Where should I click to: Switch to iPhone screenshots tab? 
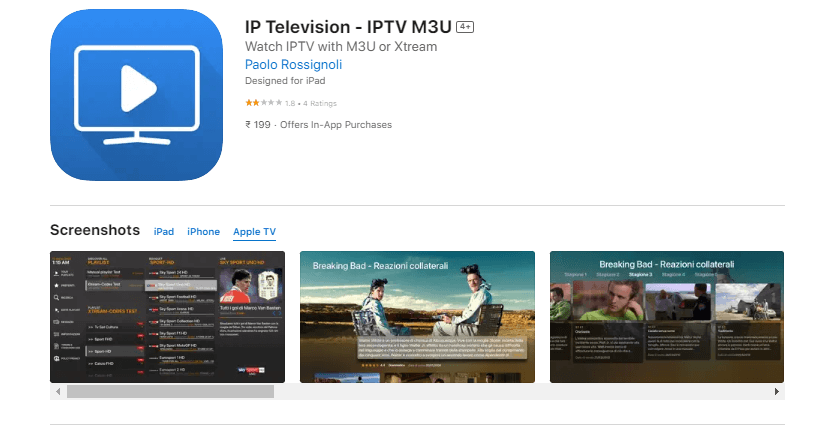point(203,231)
